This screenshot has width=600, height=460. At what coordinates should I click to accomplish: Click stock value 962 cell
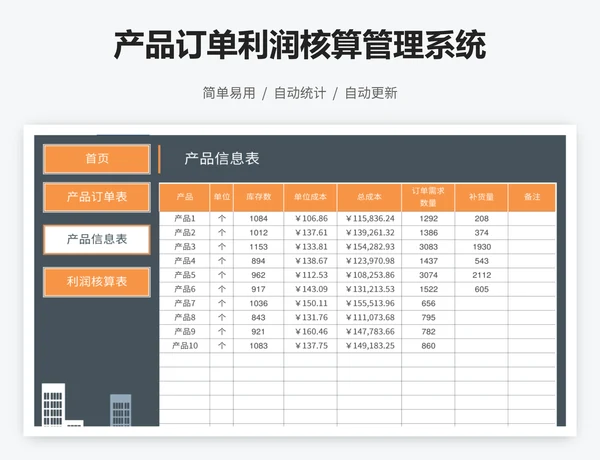(x=259, y=275)
